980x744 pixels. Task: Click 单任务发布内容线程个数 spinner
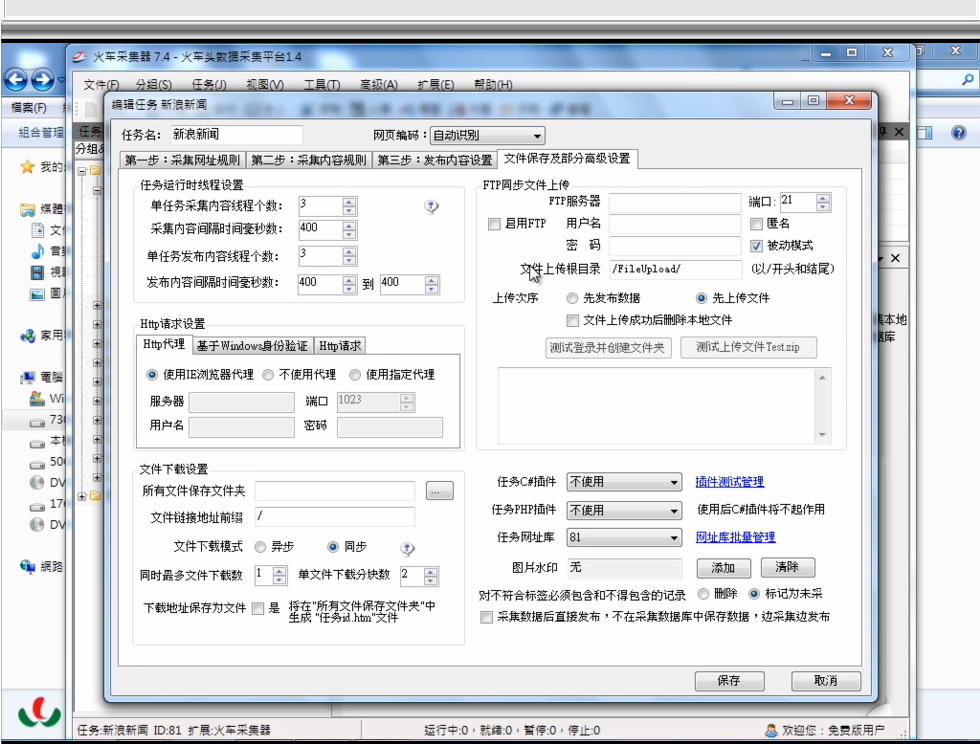tap(349, 256)
